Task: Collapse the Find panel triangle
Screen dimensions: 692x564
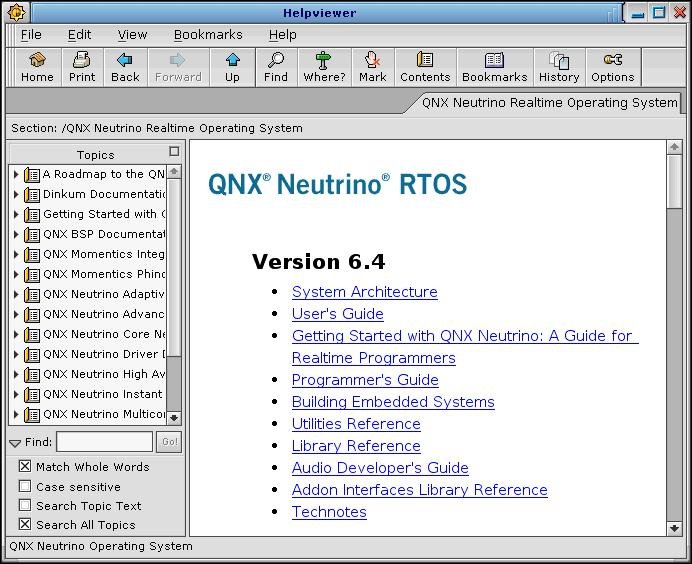Action: [x=15, y=442]
